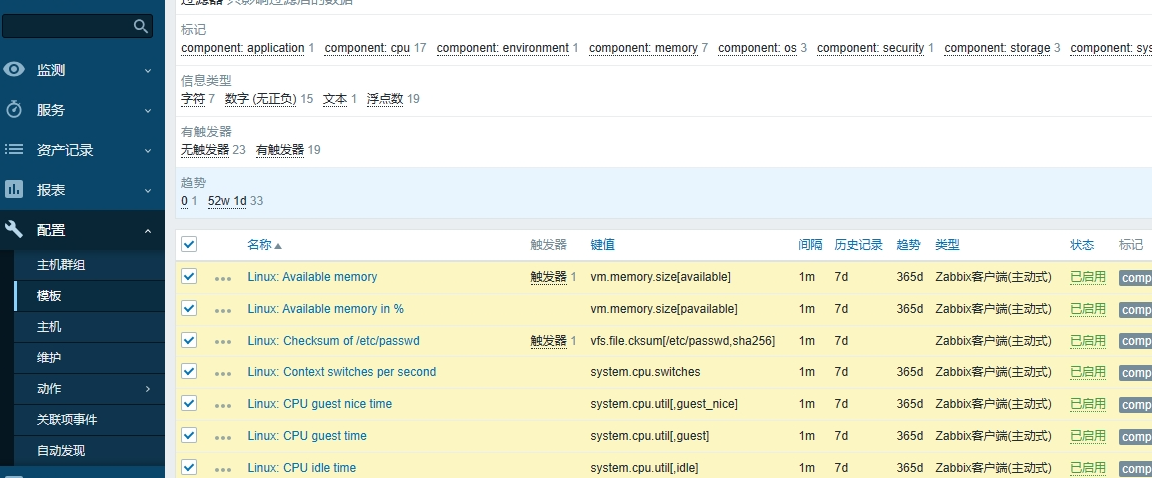The height and width of the screenshot is (478, 1152).
Task: Click the stopwatch icon beside 服务
Action: [x=14, y=110]
